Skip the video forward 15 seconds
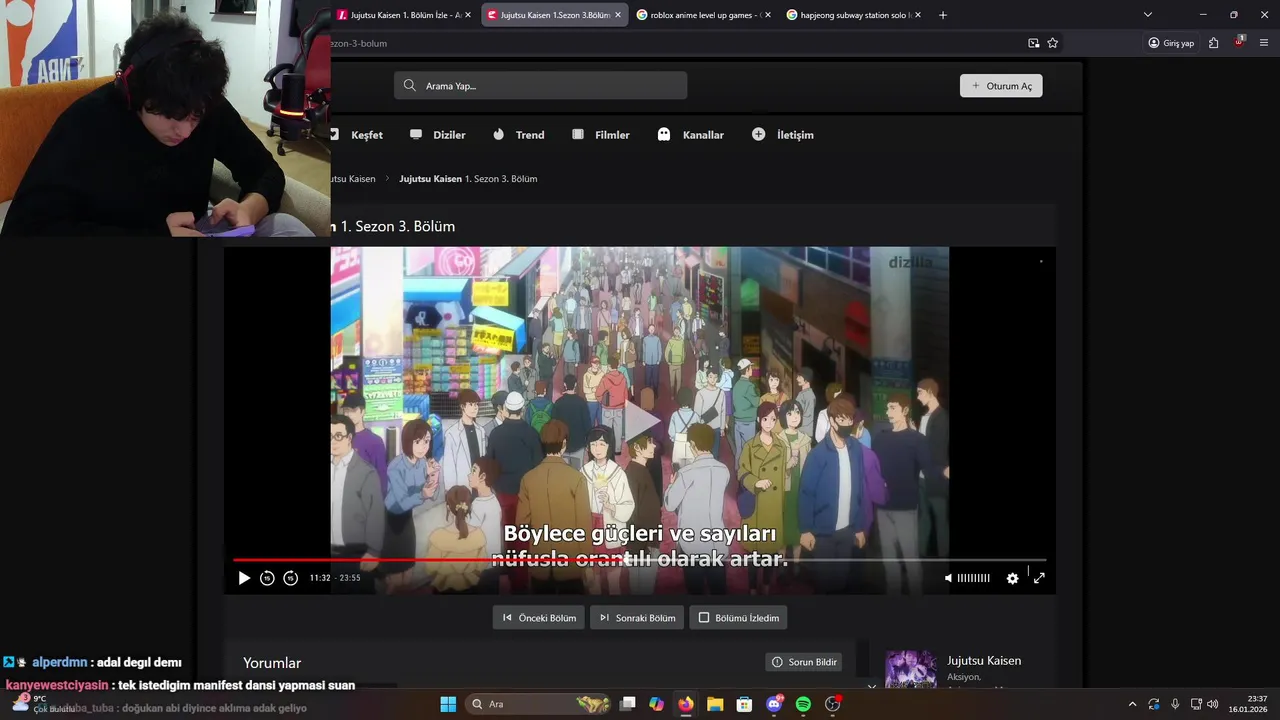The height and width of the screenshot is (720, 1280). [x=290, y=578]
